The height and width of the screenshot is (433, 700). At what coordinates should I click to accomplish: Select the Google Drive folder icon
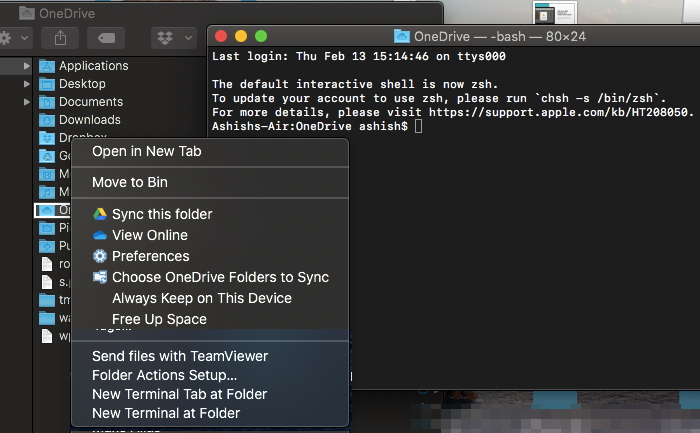[47, 156]
